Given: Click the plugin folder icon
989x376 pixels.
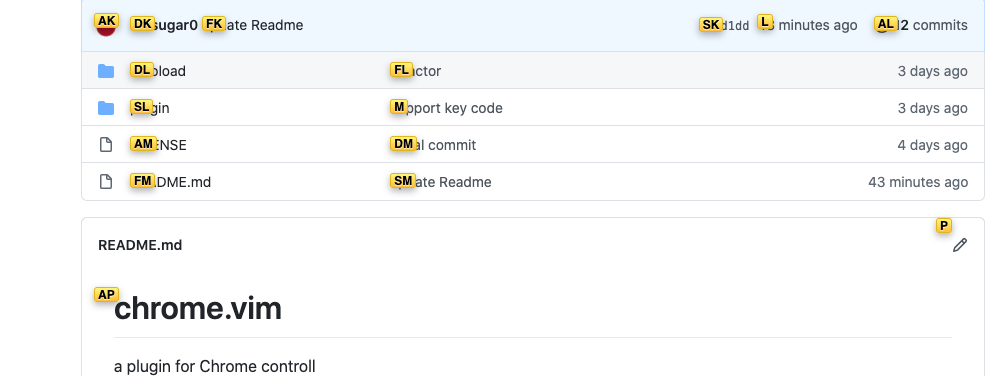Looking at the screenshot, I should click(106, 109).
